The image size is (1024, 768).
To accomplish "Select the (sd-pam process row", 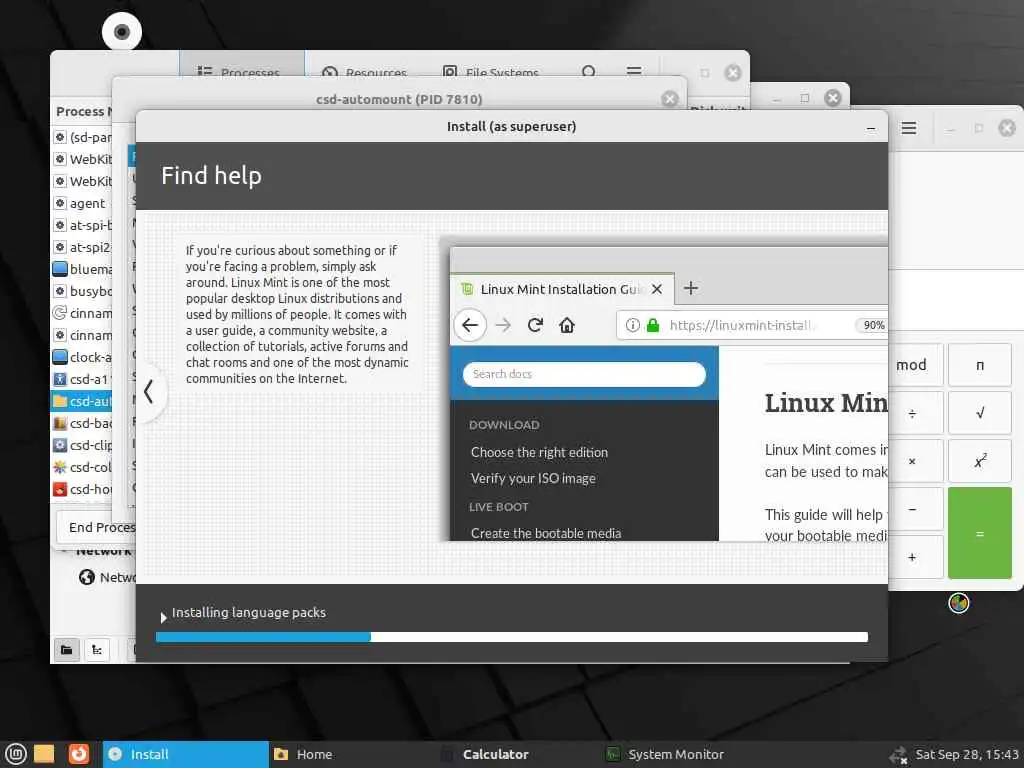I will [x=82, y=137].
